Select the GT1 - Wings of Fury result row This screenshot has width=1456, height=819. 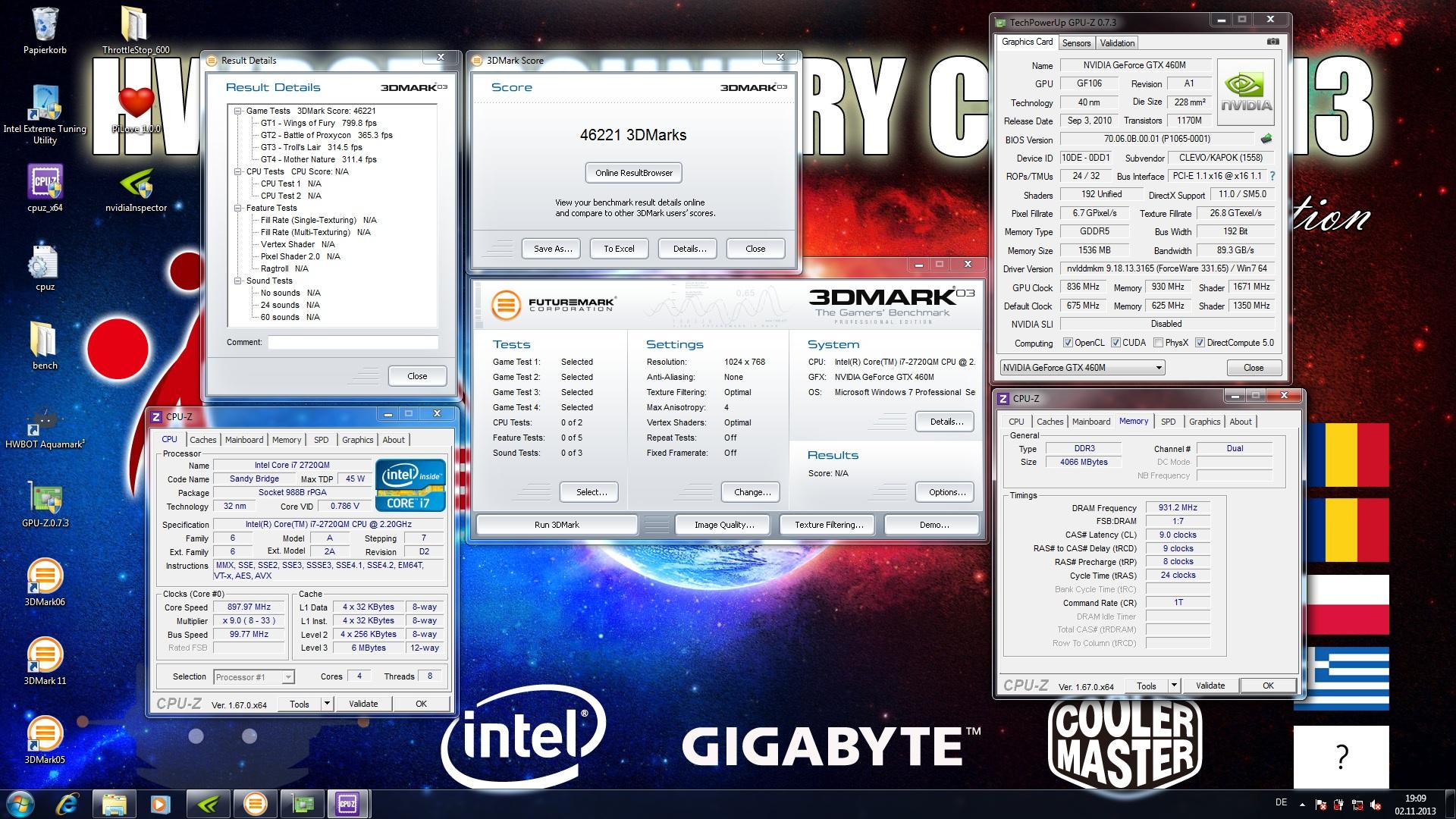coord(318,123)
